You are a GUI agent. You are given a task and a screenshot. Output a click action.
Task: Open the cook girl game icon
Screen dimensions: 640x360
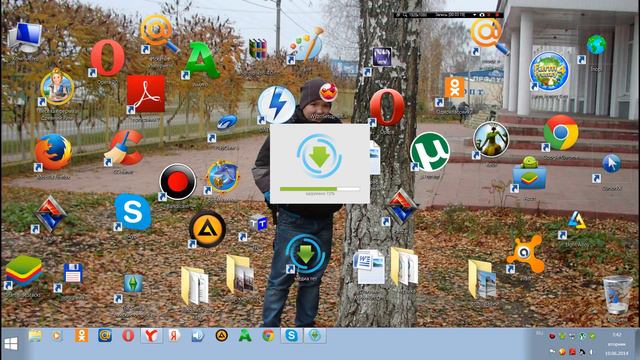click(x=57, y=87)
